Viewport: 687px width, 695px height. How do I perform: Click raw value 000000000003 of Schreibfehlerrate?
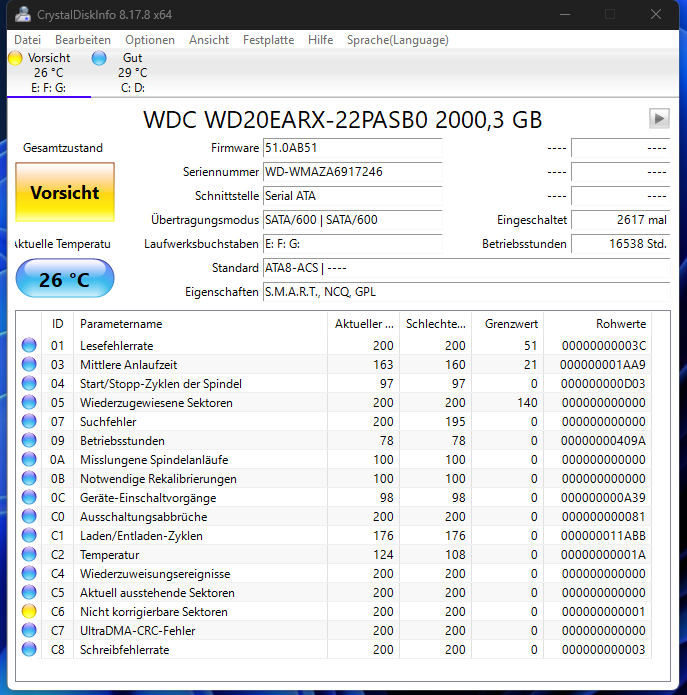pos(604,649)
